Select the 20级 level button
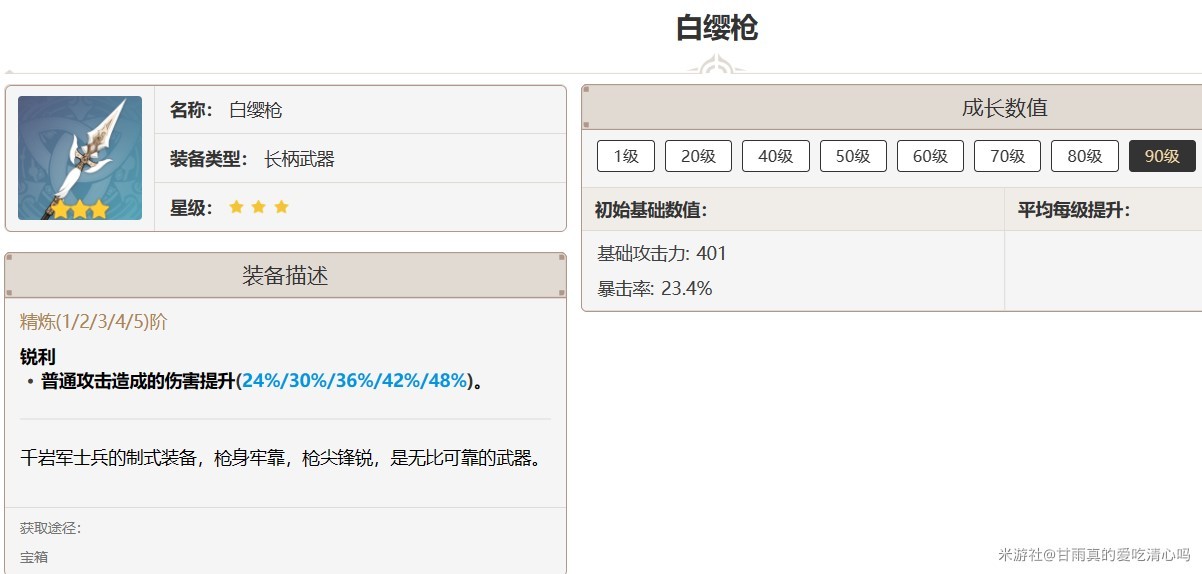Viewport: 1202px width, 574px height. (x=698, y=156)
